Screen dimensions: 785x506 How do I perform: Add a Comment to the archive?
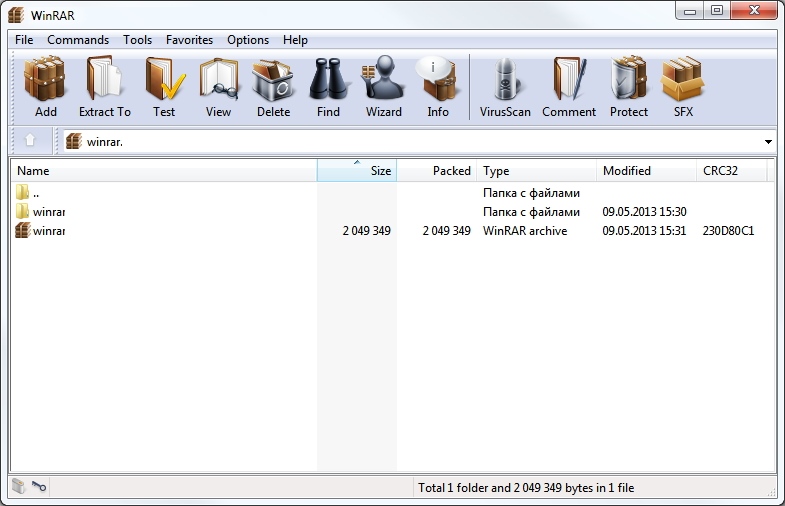click(x=569, y=87)
